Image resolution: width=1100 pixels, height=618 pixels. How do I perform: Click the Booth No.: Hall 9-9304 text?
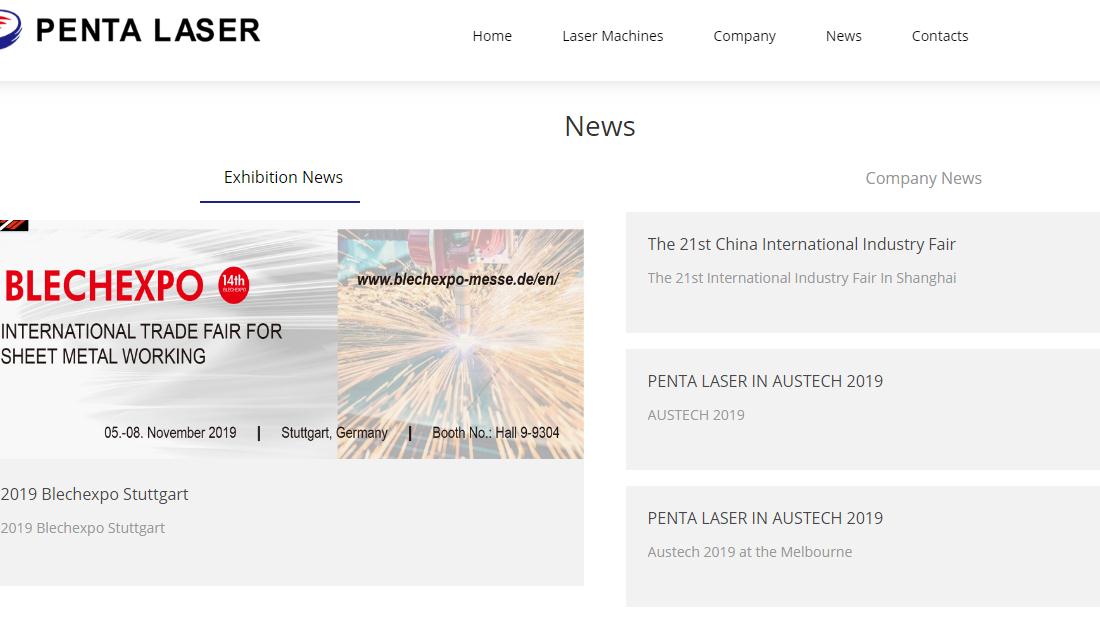[x=495, y=433]
